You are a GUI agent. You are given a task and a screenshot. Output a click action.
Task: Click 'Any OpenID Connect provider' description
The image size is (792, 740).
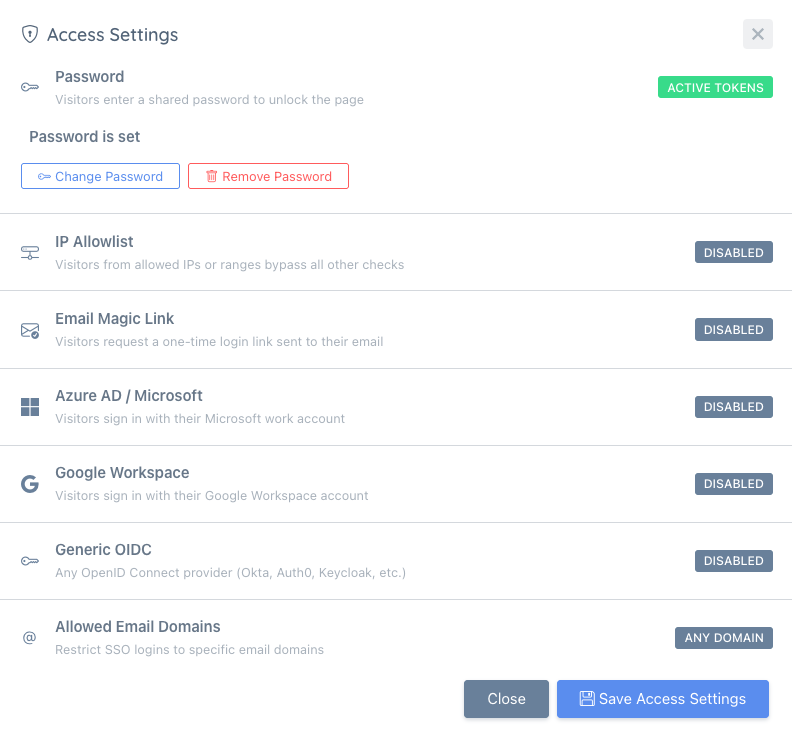pyautogui.click(x=230, y=573)
